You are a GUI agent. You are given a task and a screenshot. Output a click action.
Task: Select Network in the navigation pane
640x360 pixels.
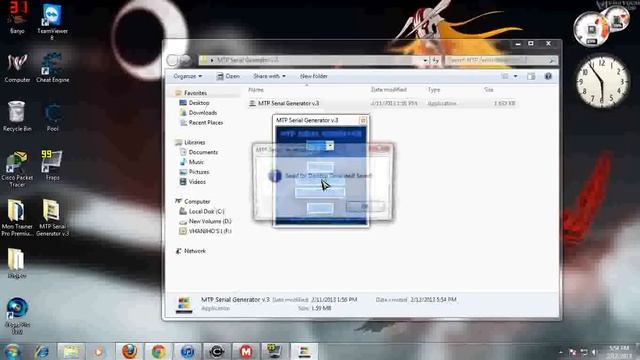(x=195, y=251)
